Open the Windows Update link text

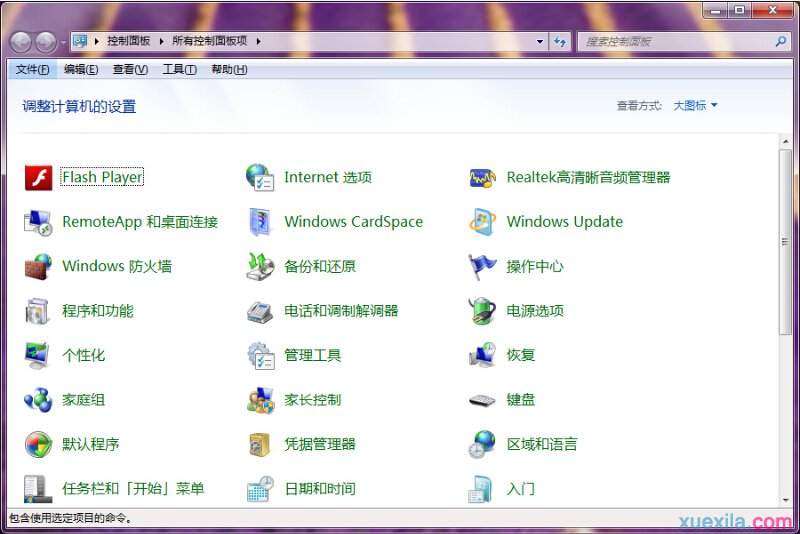click(x=565, y=222)
